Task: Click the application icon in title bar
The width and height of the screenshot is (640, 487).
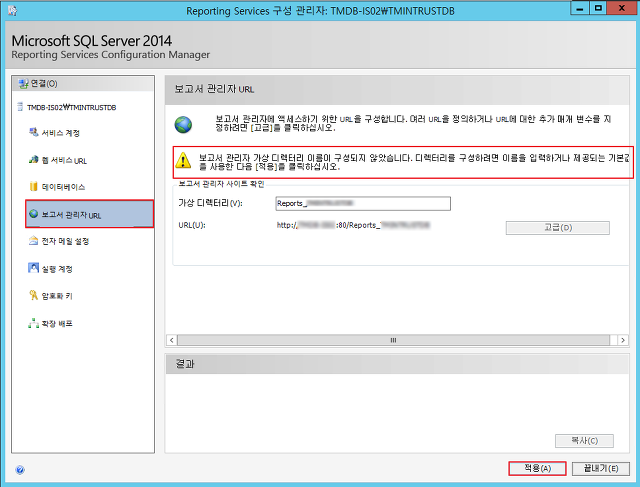Action: coord(12,11)
